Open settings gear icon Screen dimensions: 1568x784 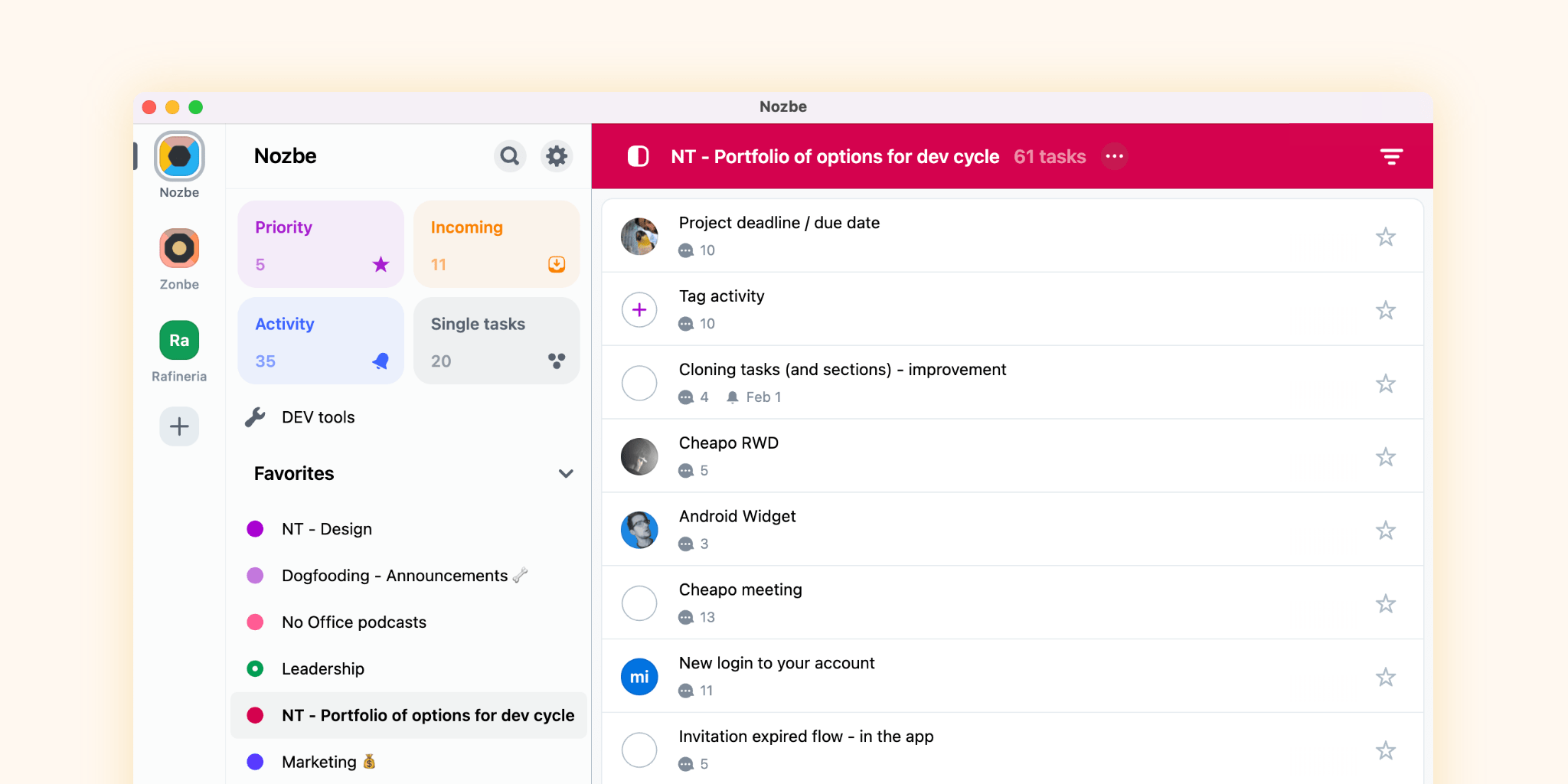[x=557, y=156]
